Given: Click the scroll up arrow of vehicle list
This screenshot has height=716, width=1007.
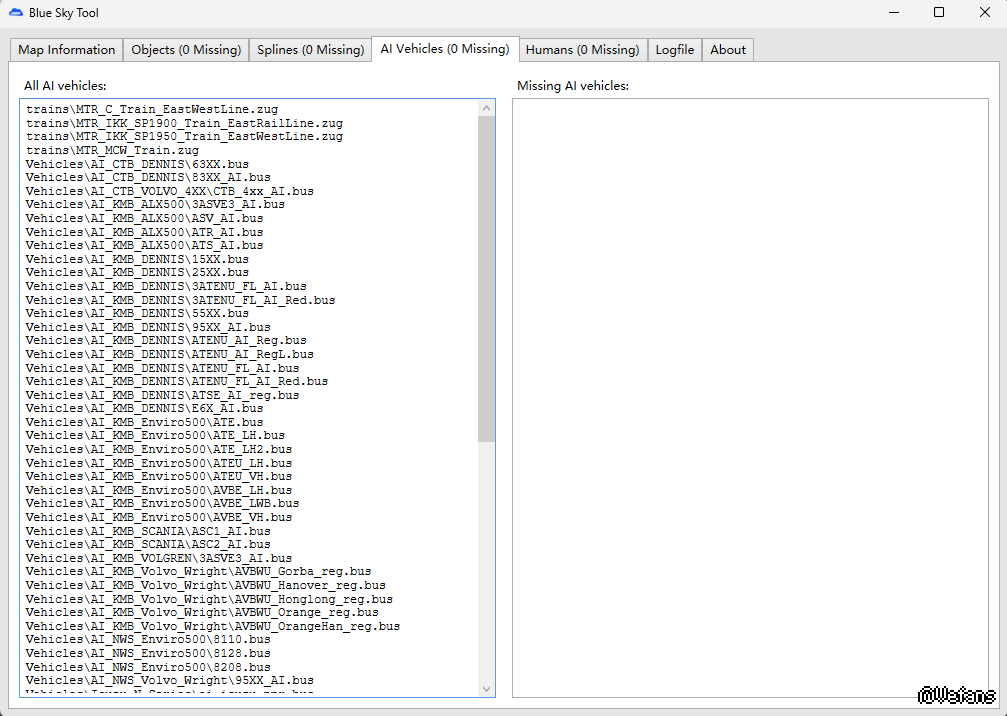Looking at the screenshot, I should point(487,107).
